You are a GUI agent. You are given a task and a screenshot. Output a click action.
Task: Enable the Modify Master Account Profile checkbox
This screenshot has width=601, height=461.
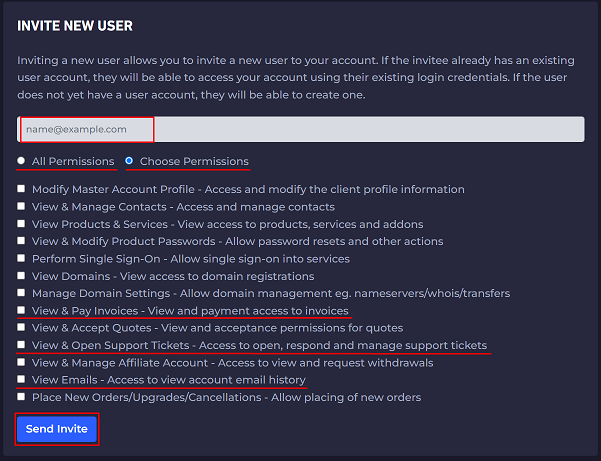point(22,189)
